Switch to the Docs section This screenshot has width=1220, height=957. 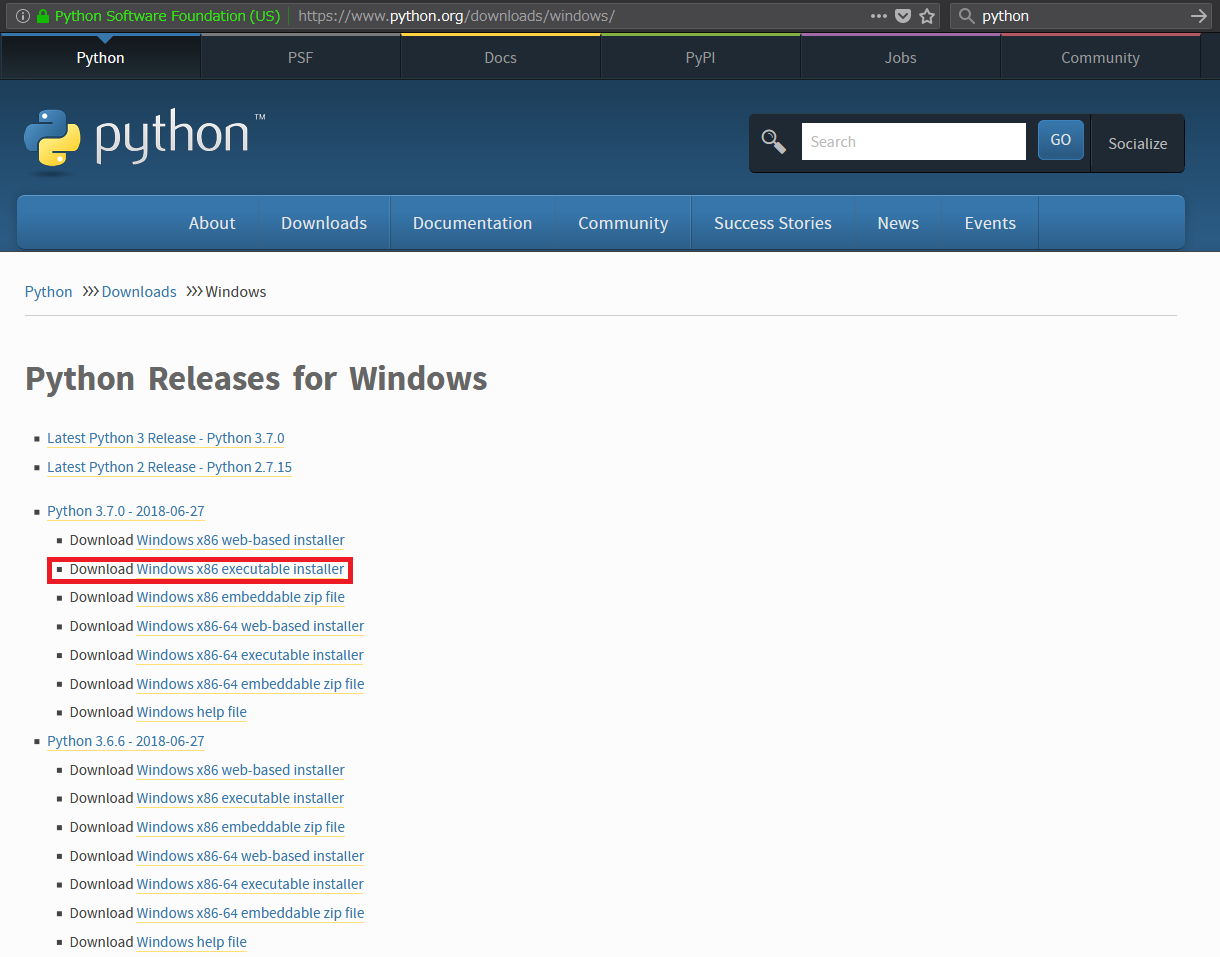click(x=500, y=57)
